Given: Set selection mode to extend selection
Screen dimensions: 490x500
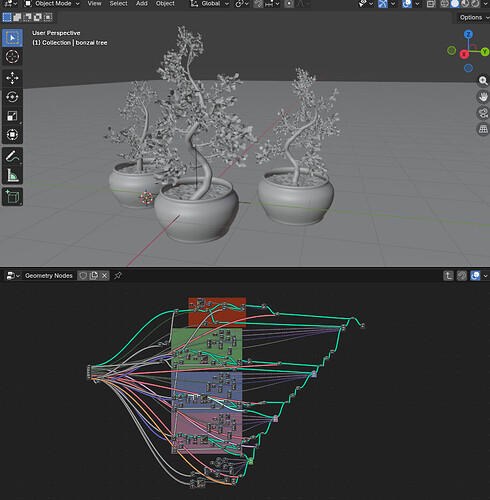Looking at the screenshot, I should coord(17,17).
